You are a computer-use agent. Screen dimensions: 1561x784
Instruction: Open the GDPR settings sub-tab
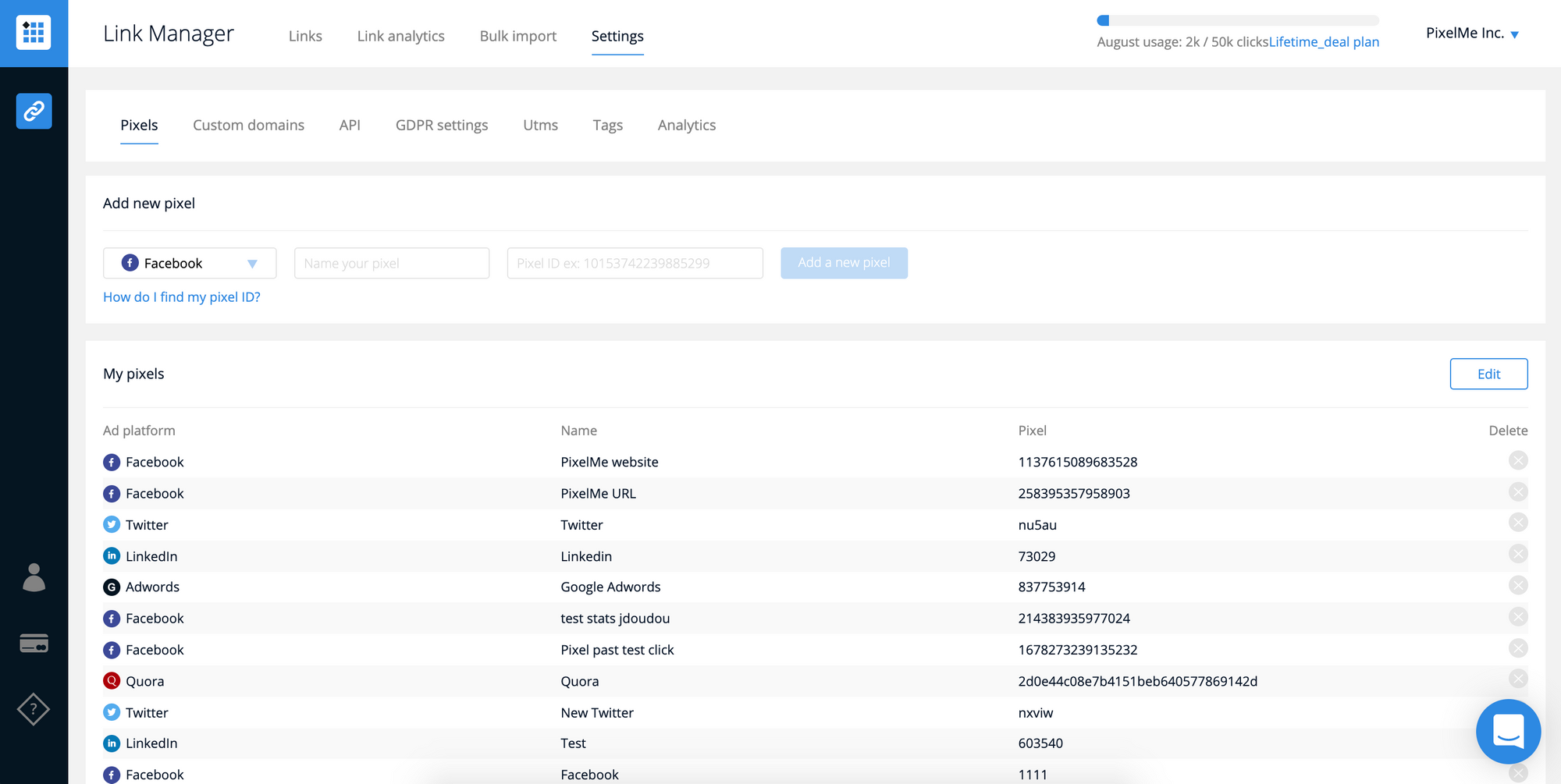(x=442, y=125)
